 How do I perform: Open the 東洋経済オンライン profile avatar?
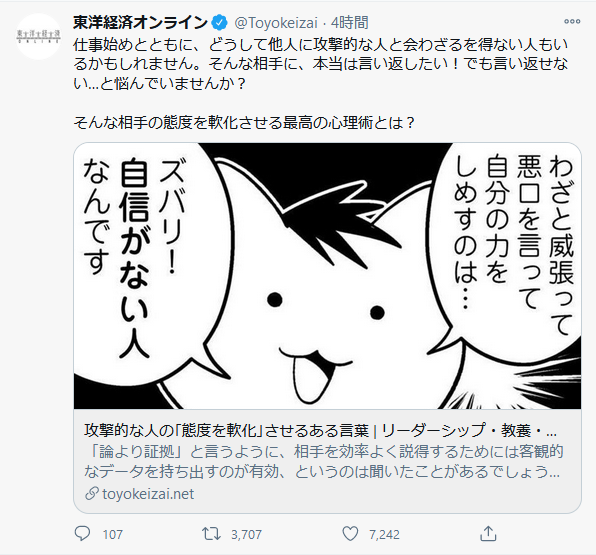pos(38,36)
